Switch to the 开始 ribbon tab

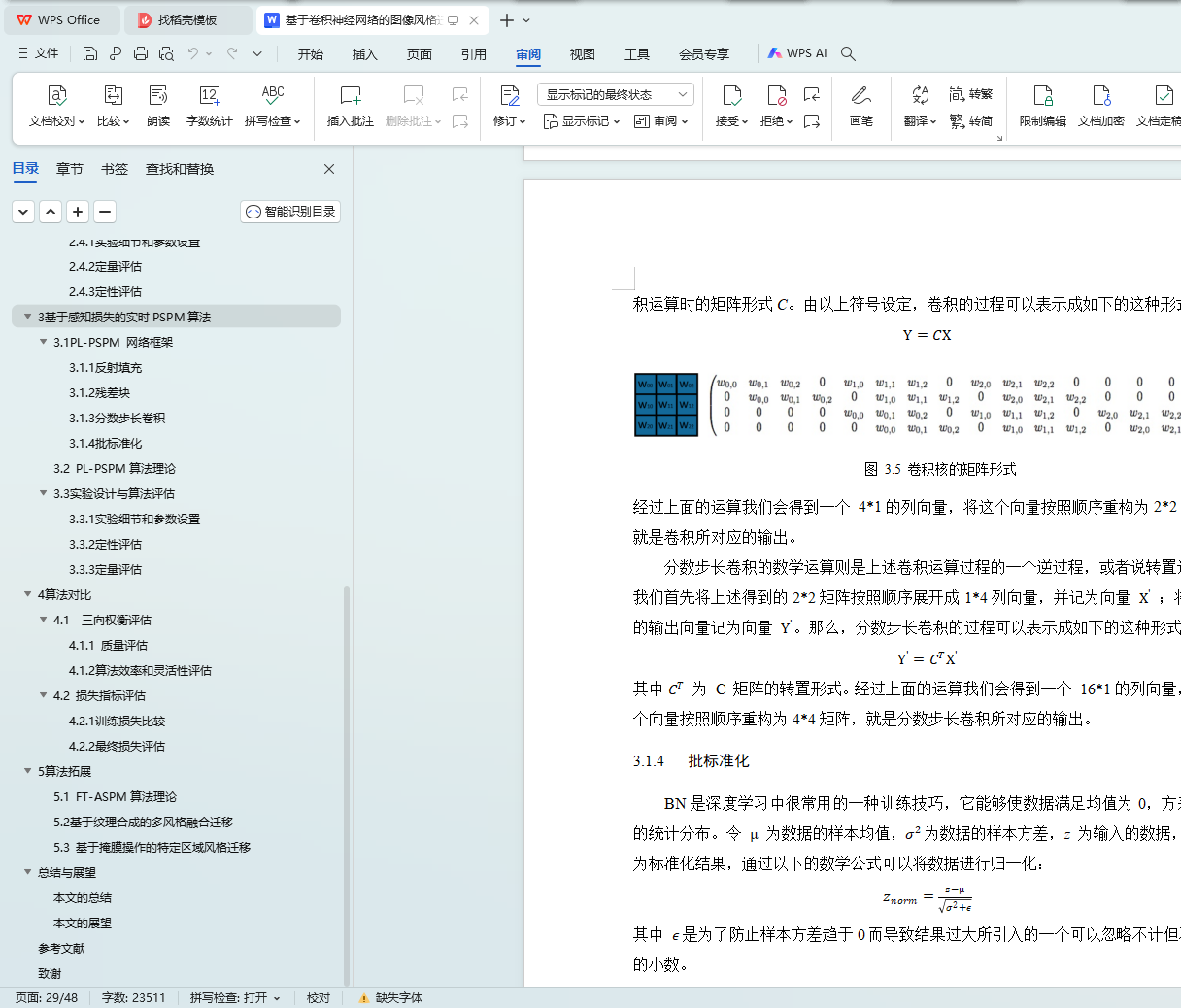pyautogui.click(x=311, y=54)
